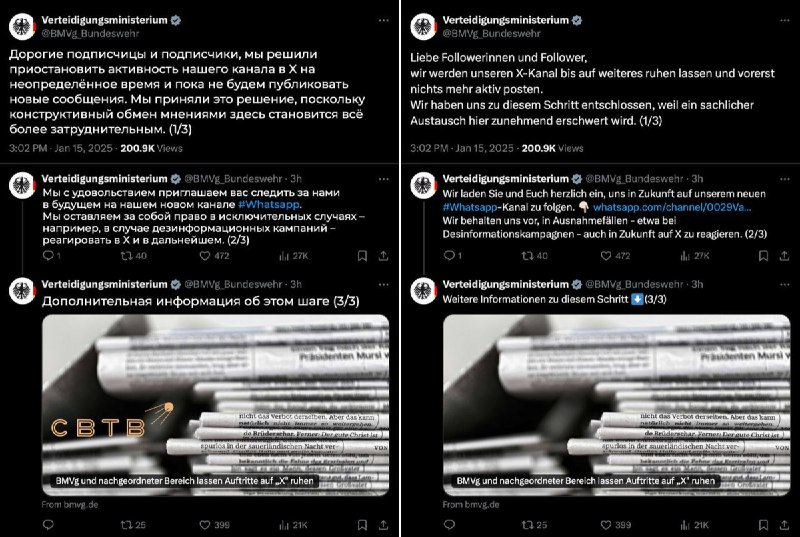Bookmark the German 3/3 tweet
The image size is (800, 537).
(763, 525)
